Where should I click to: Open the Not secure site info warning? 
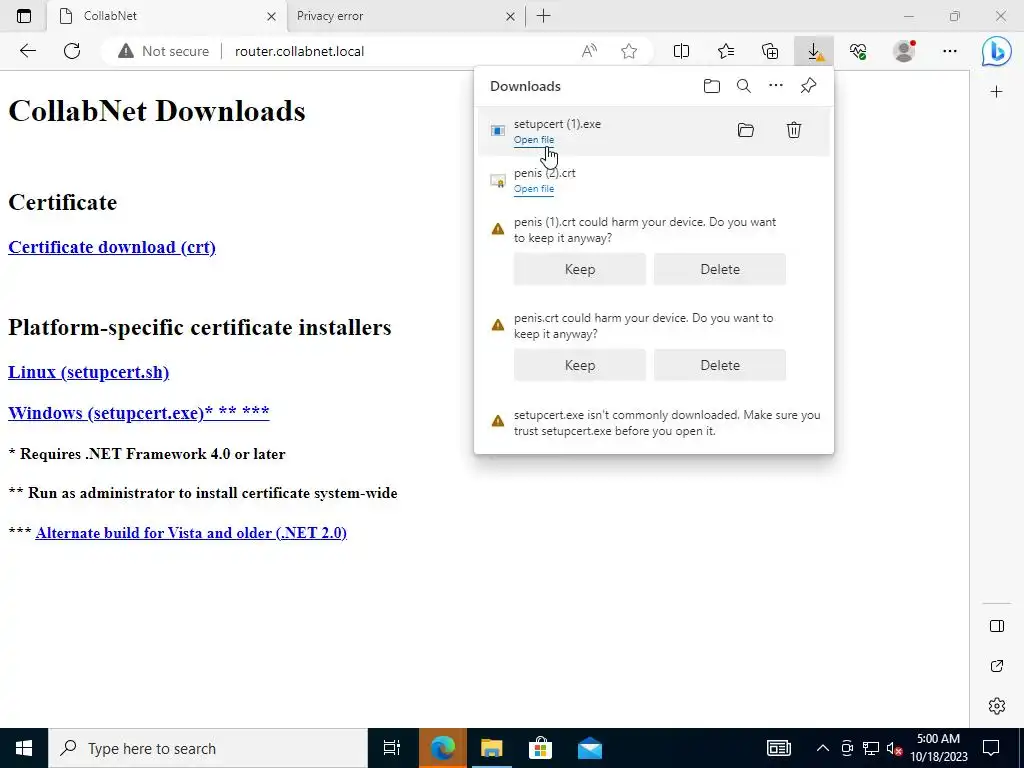[x=163, y=51]
